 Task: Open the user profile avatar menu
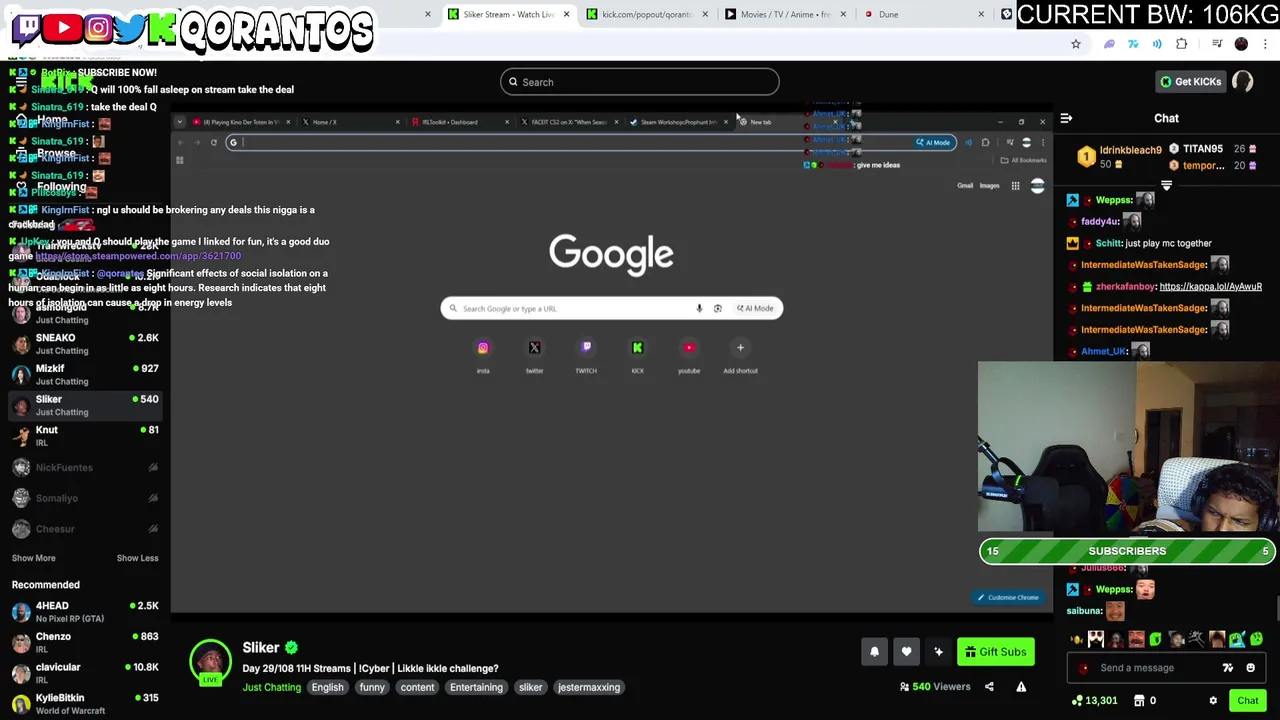point(1243,82)
